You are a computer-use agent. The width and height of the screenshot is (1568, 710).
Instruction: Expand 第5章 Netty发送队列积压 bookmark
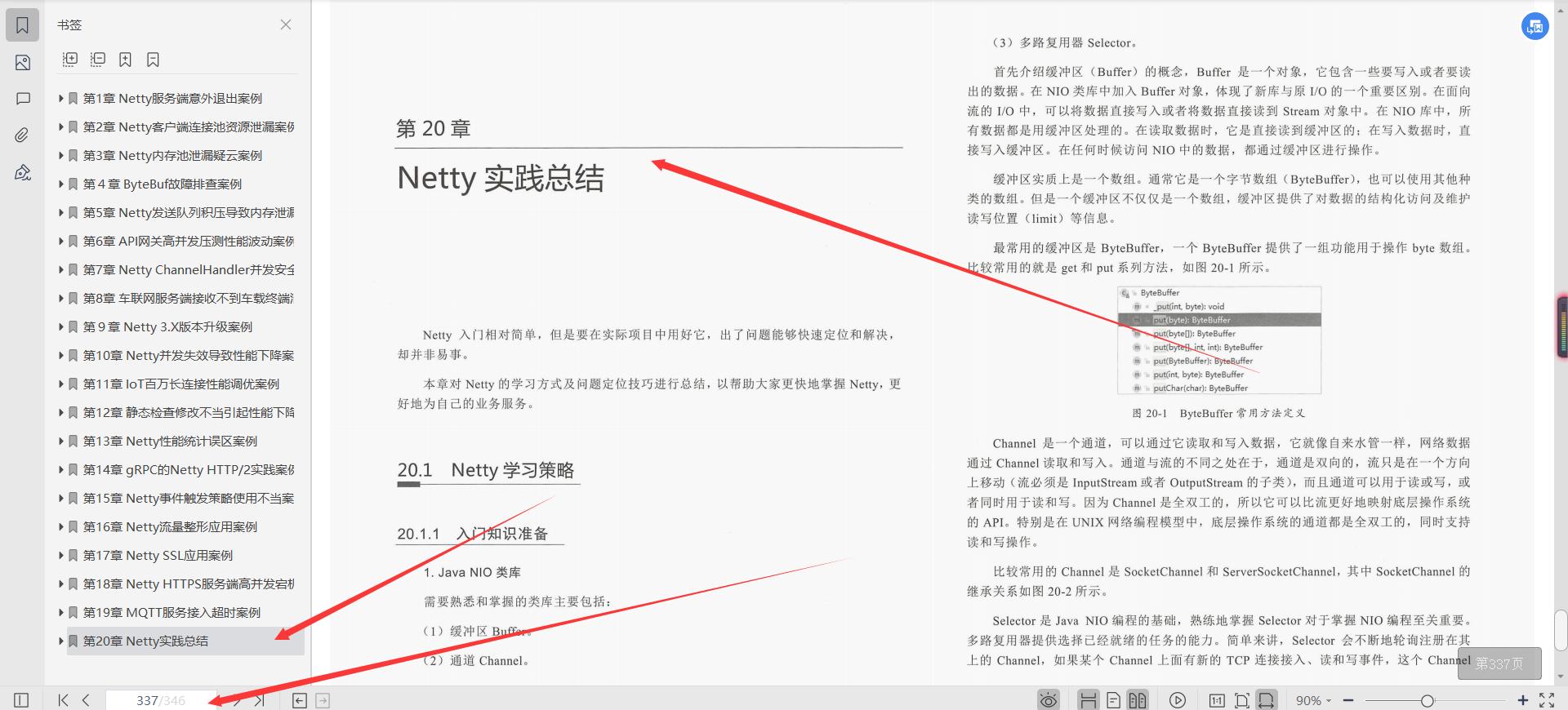(60, 212)
